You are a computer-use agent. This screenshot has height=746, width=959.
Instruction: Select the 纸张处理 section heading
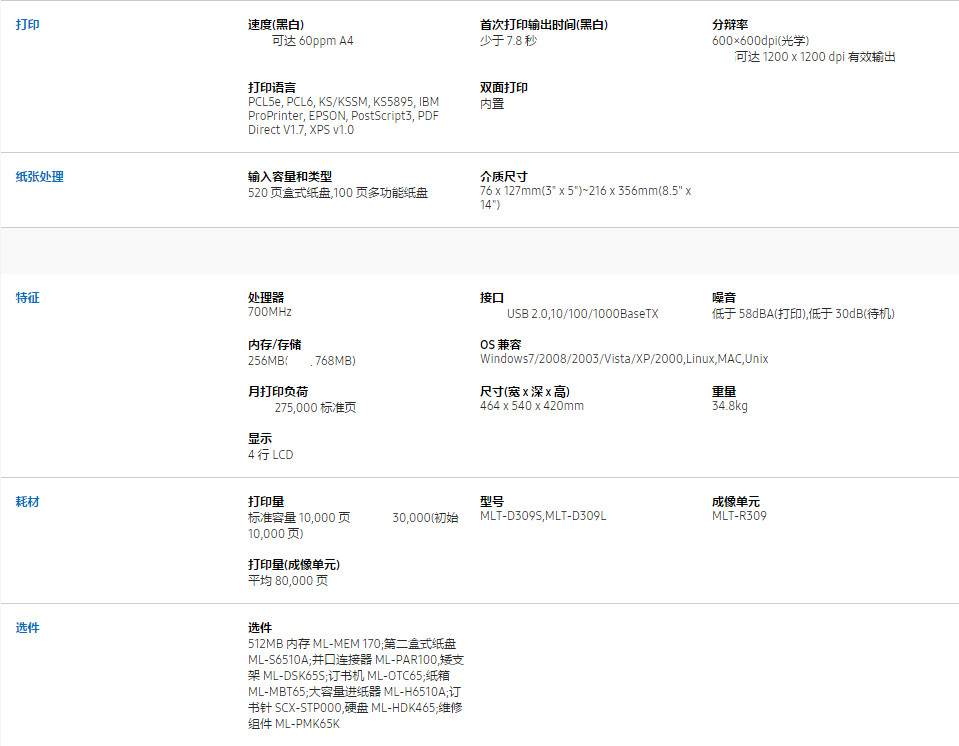pyautogui.click(x=39, y=176)
